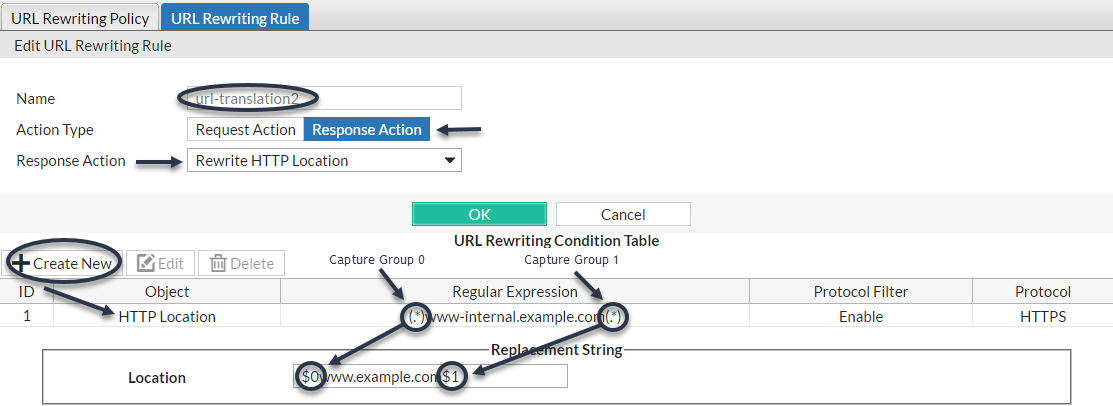The height and width of the screenshot is (406, 1113).
Task: Select Response Action type
Action: pos(367,130)
